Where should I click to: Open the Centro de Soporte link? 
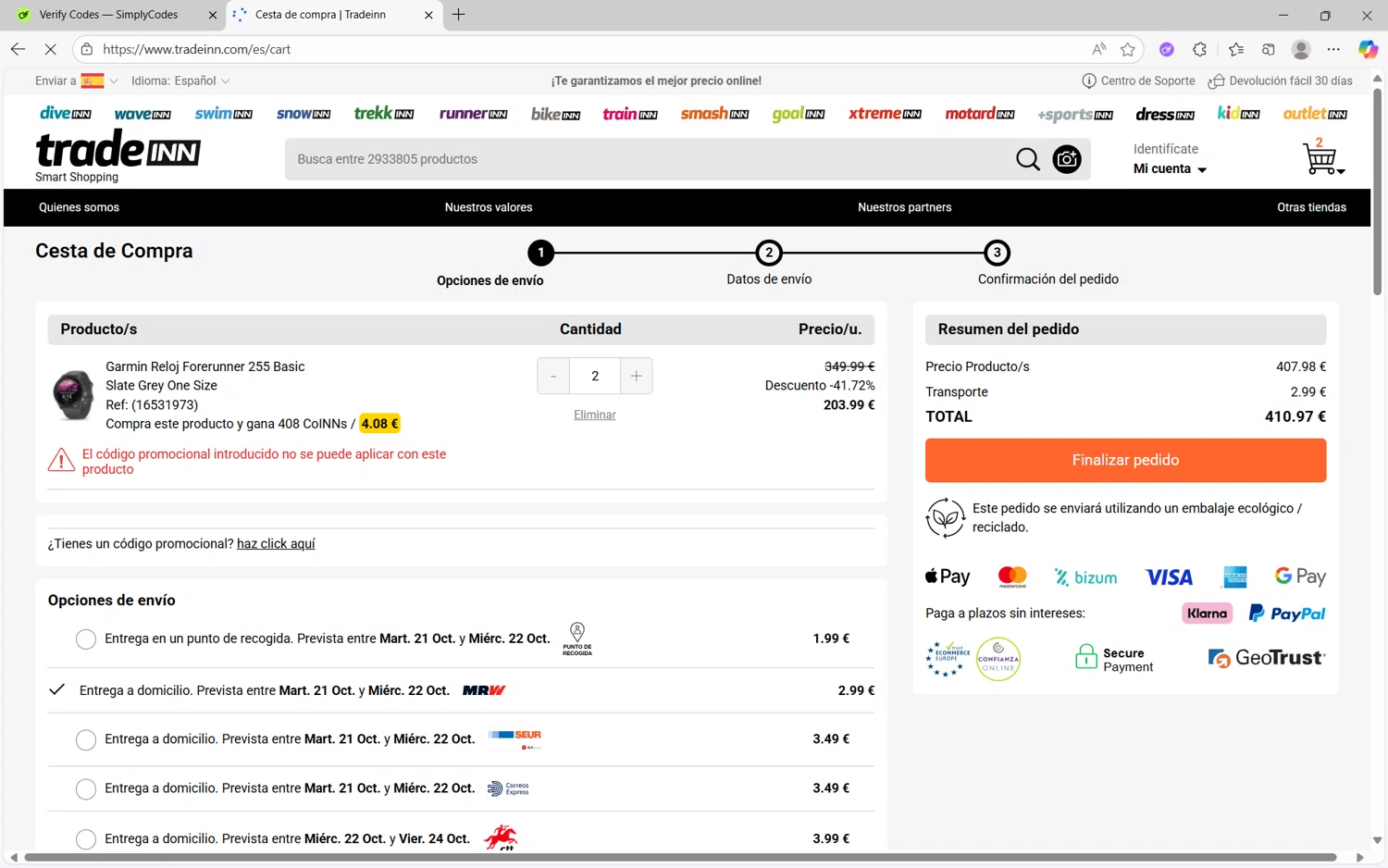point(1138,81)
